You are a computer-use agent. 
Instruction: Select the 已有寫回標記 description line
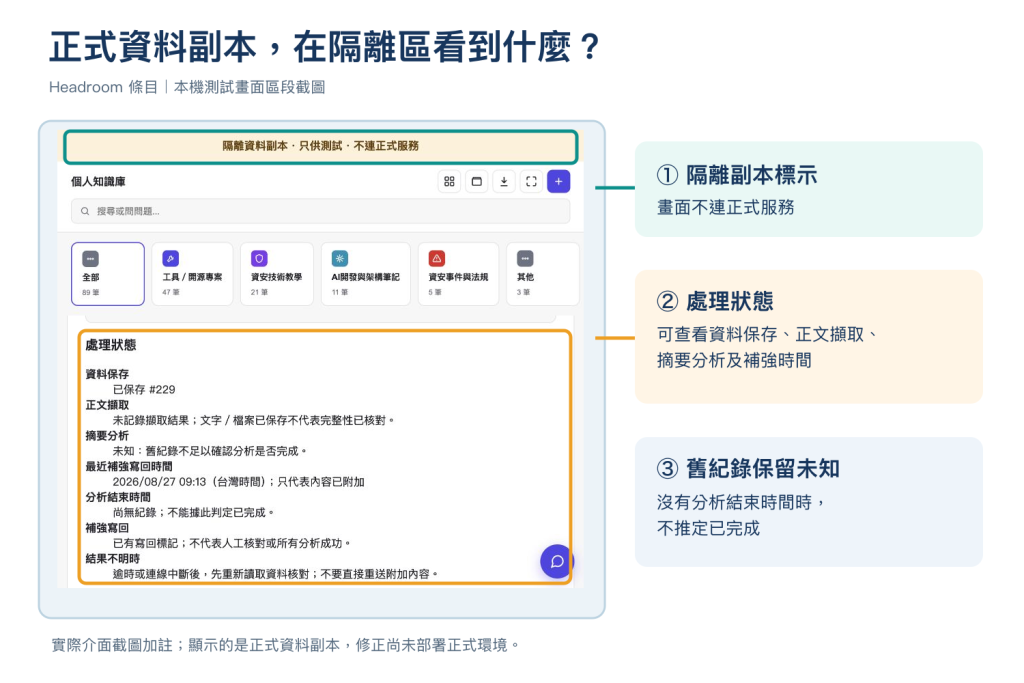(232, 543)
